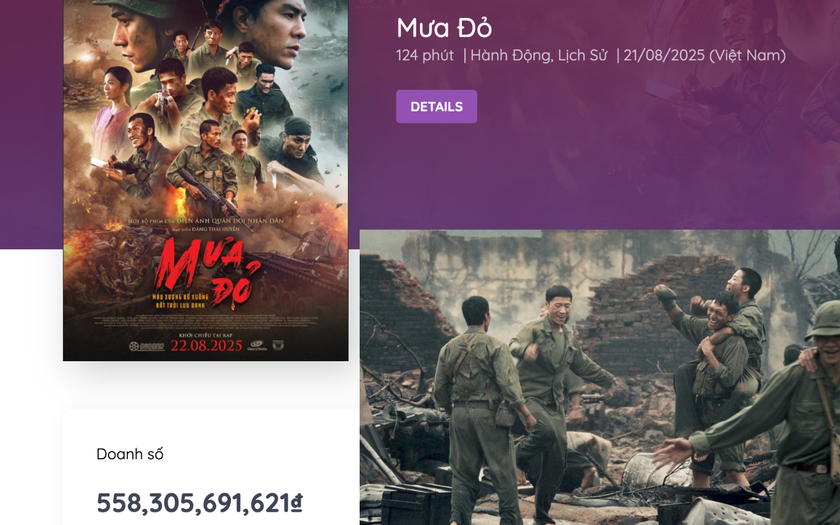840x525 pixels.
Task: Click the yellow tagline text on poster
Action: point(181,301)
